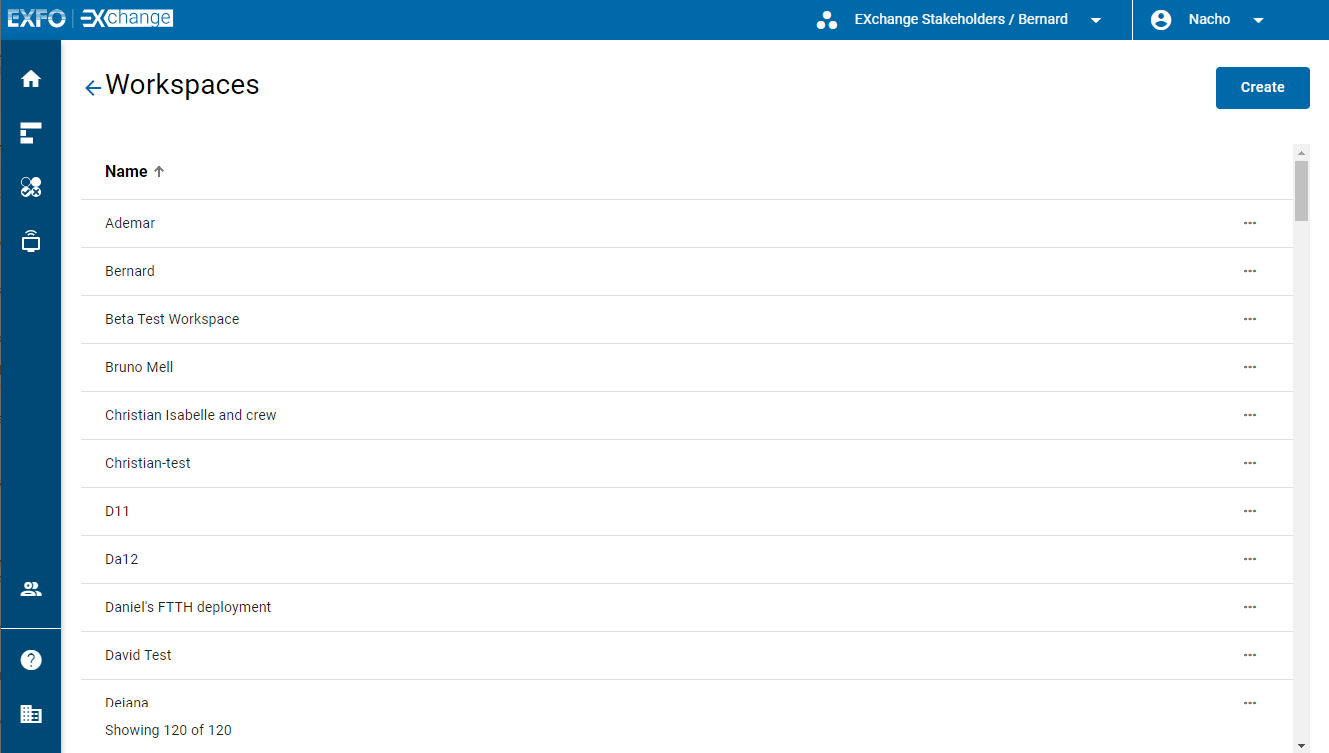The image size is (1329, 753).
Task: Open the actions menu for Daniel's FTTH deployment
Action: (x=1250, y=607)
